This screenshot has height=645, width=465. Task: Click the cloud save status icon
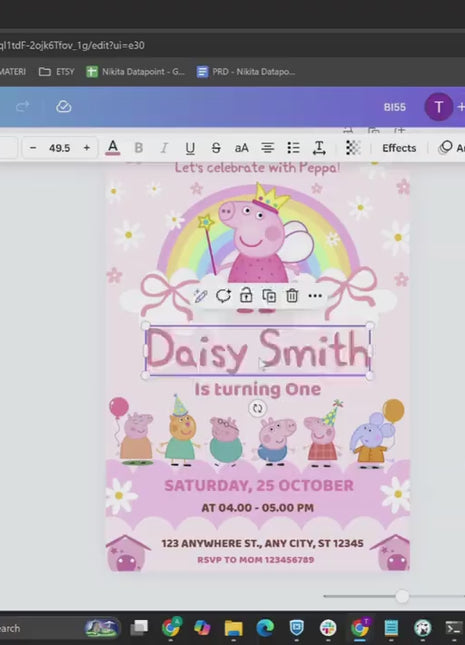click(x=64, y=107)
